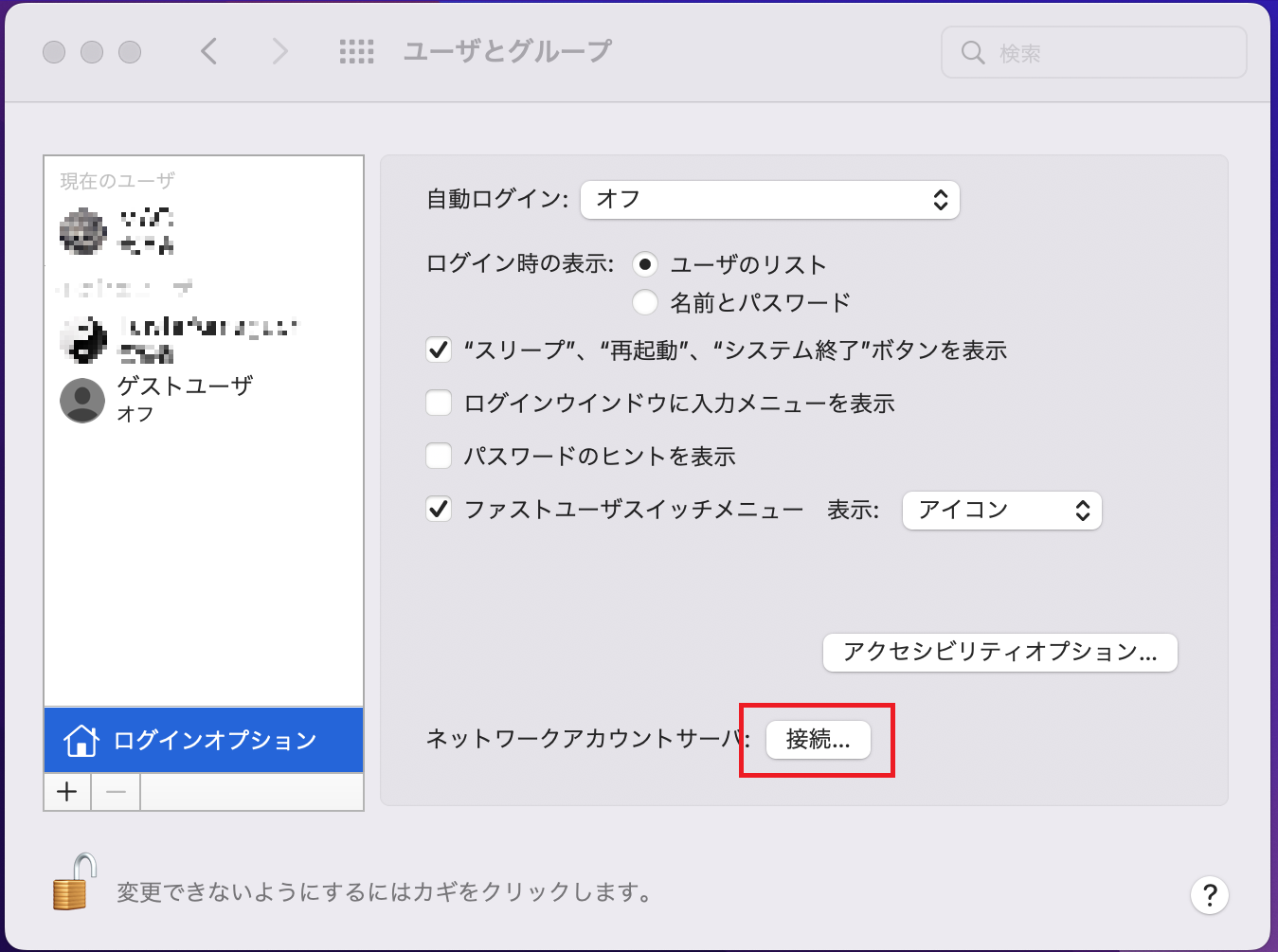
Task: Click アクセシビリティオプション… button
Action: point(1000,653)
